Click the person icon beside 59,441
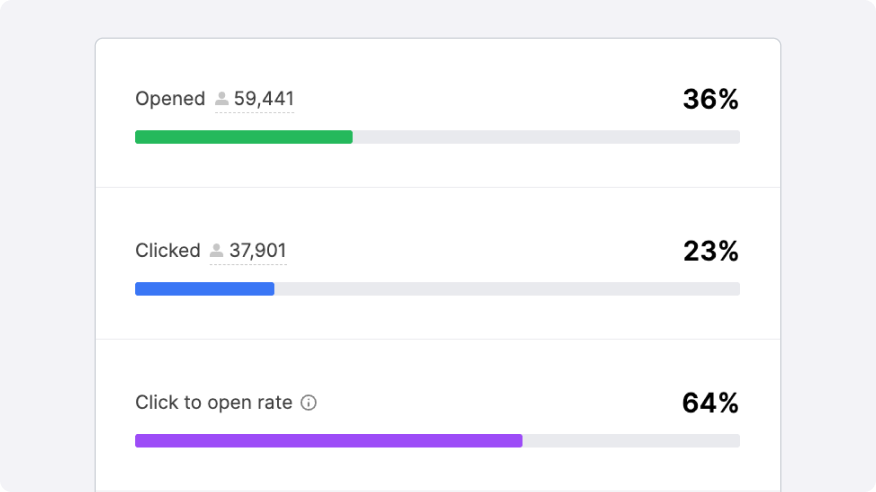876x492 pixels. pos(222,99)
